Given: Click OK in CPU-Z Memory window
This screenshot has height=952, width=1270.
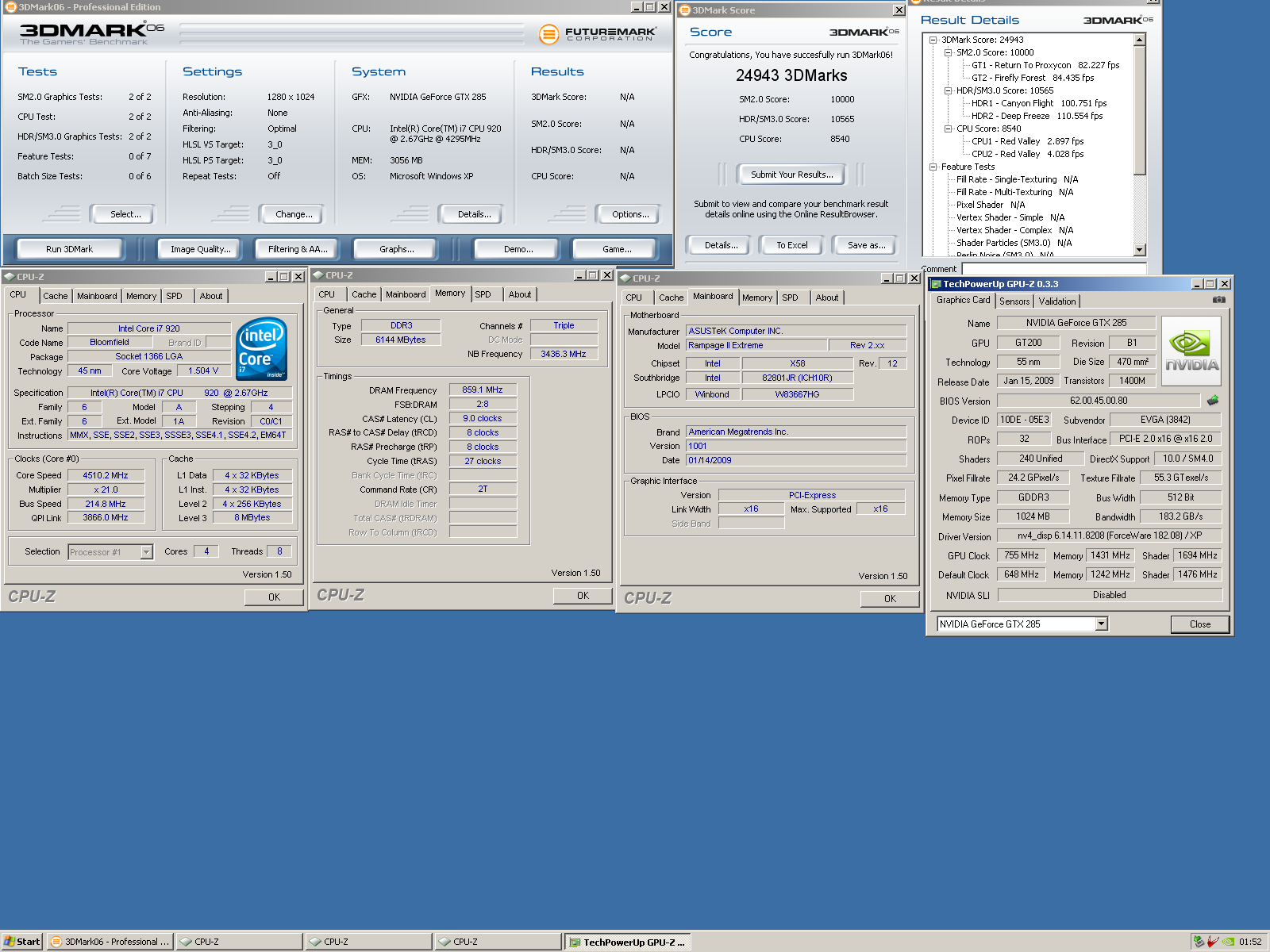Looking at the screenshot, I should [x=583, y=596].
